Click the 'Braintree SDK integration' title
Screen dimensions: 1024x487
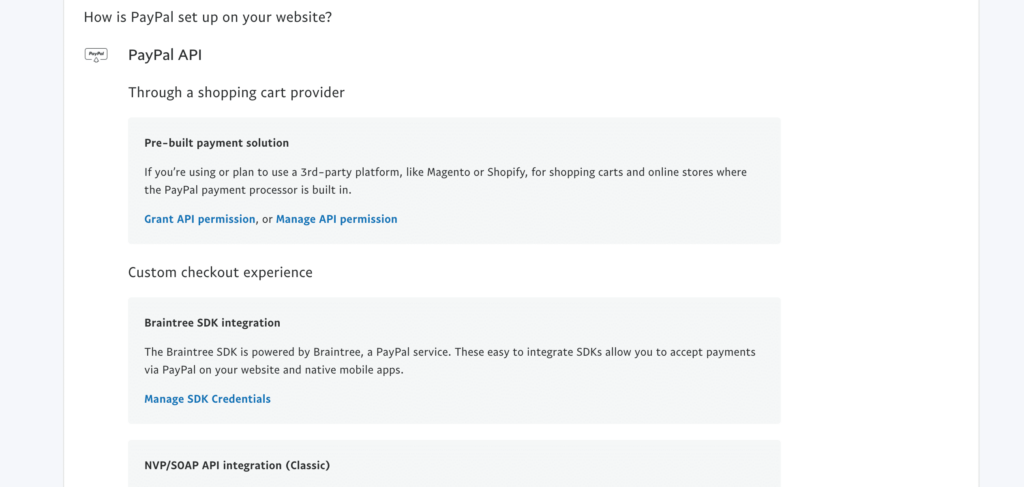click(x=212, y=322)
